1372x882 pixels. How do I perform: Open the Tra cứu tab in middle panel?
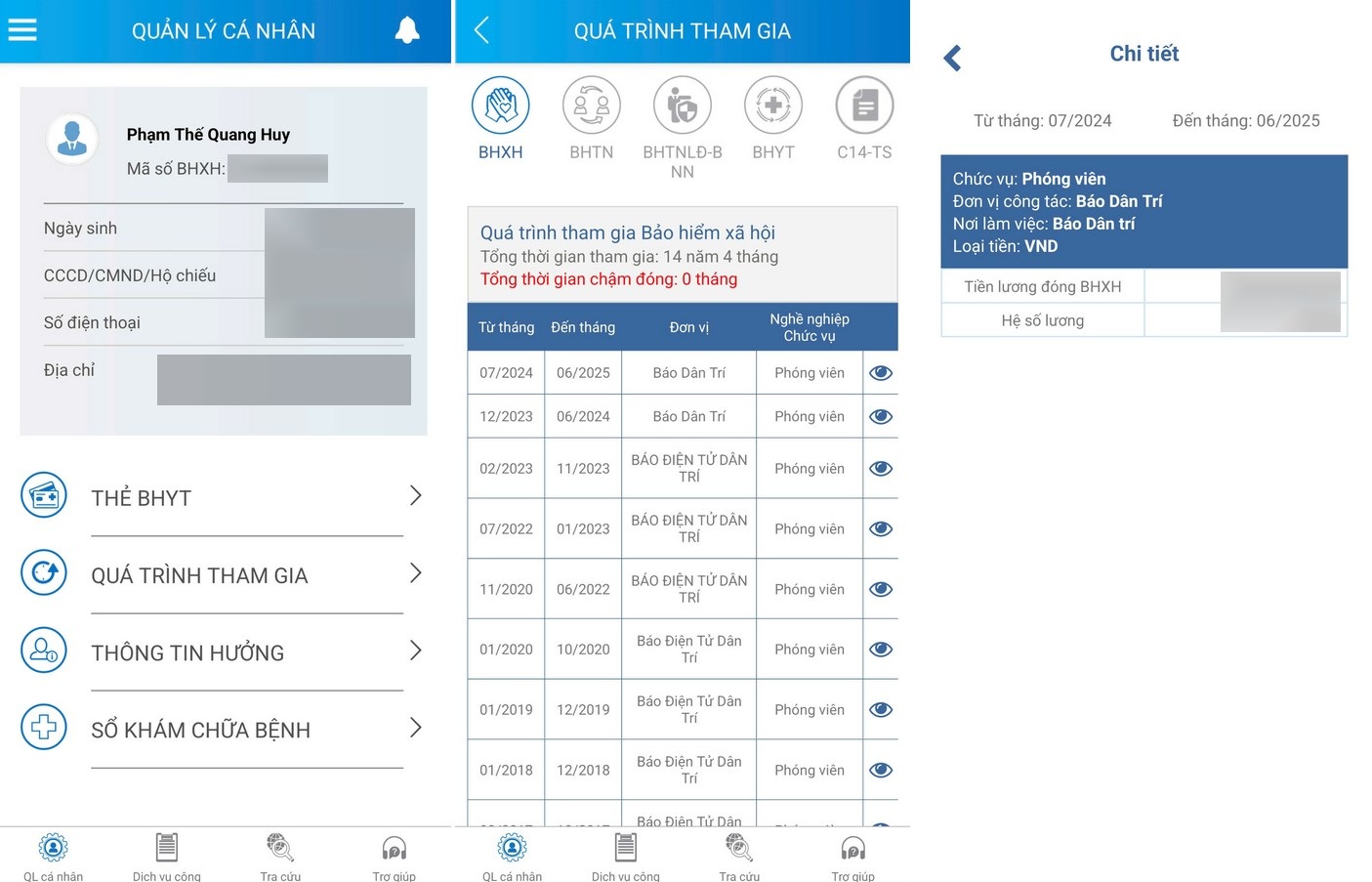(739, 856)
